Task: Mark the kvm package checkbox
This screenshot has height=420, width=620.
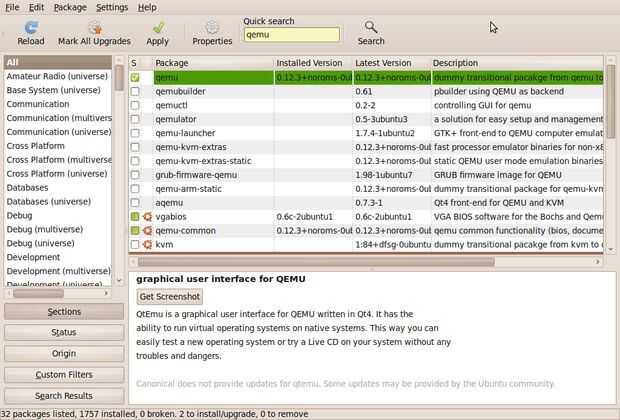Action: (135, 244)
